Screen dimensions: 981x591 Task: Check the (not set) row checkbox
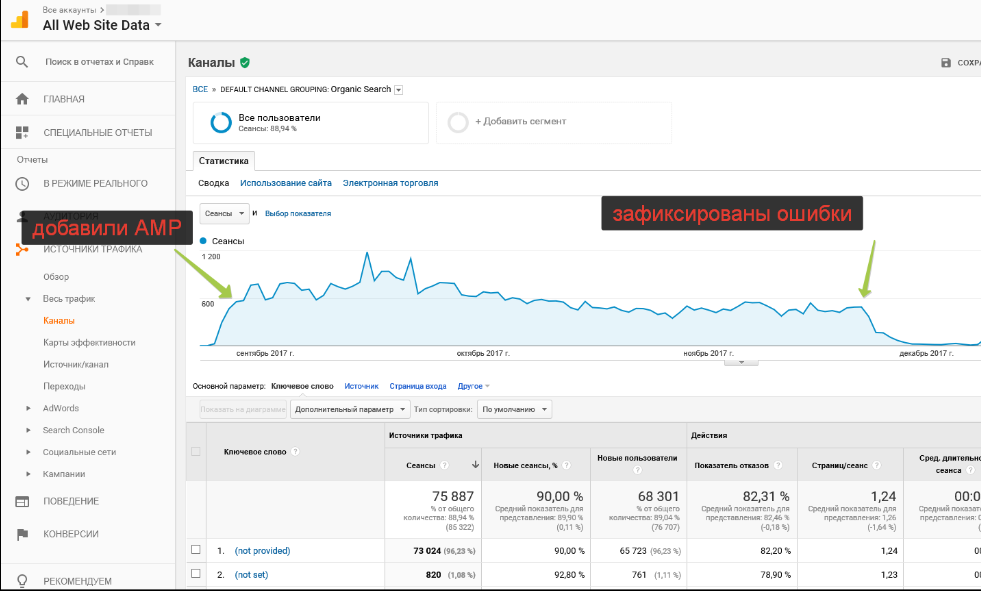(x=196, y=573)
